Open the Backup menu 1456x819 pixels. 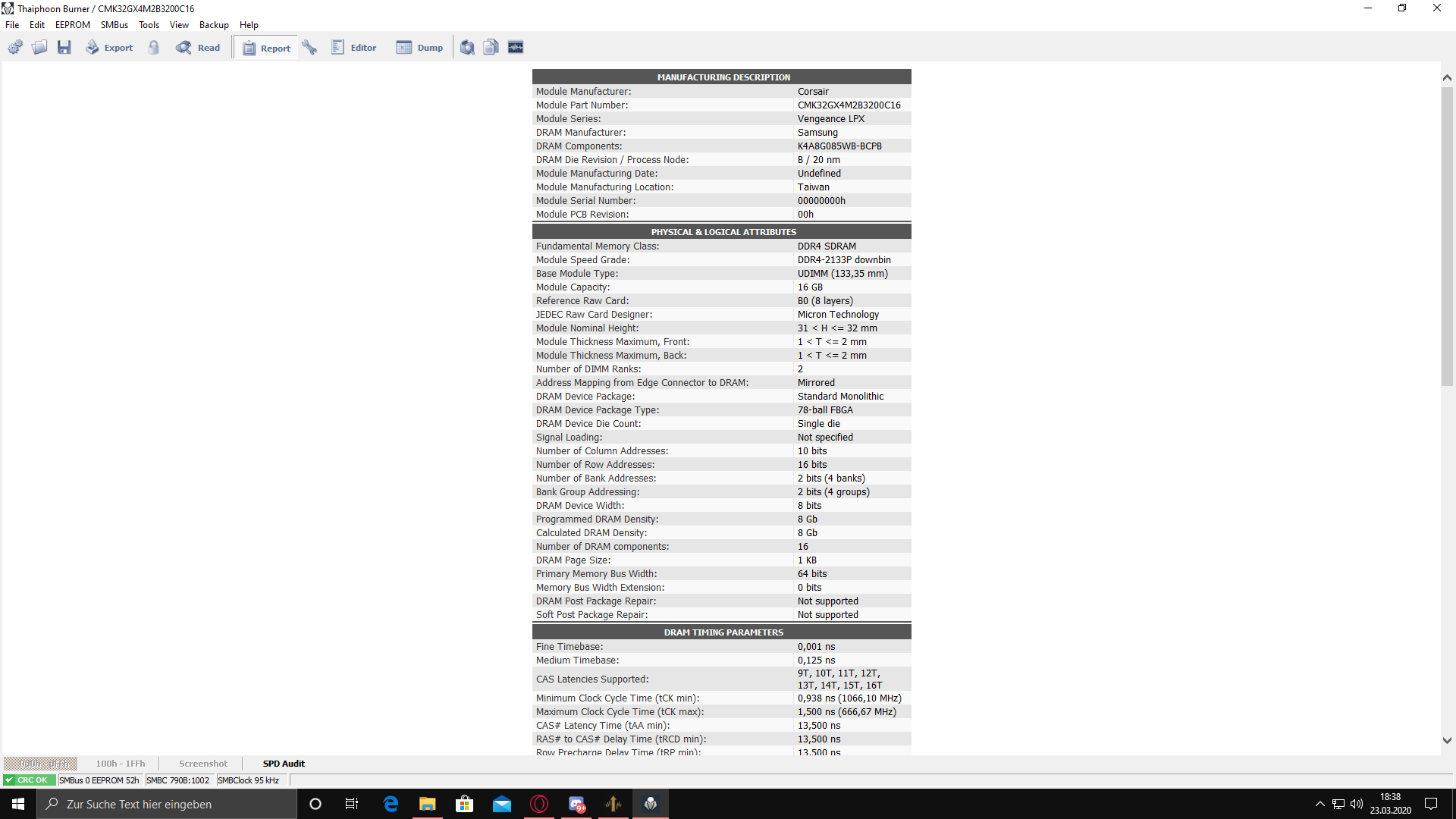[x=214, y=25]
